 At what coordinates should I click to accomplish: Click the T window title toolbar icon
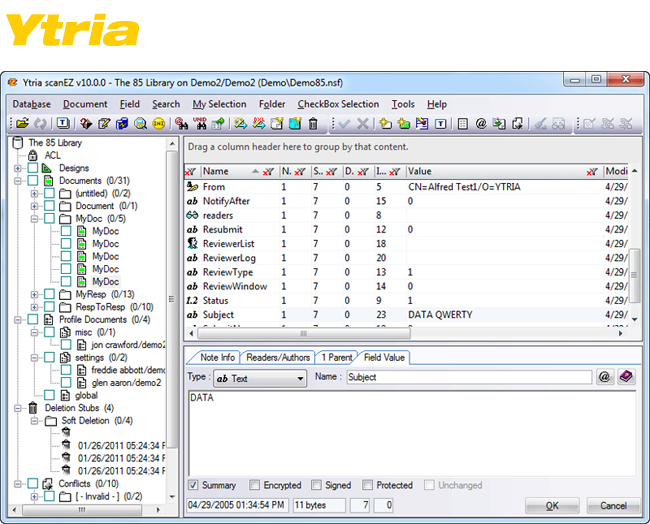[x=63, y=123]
